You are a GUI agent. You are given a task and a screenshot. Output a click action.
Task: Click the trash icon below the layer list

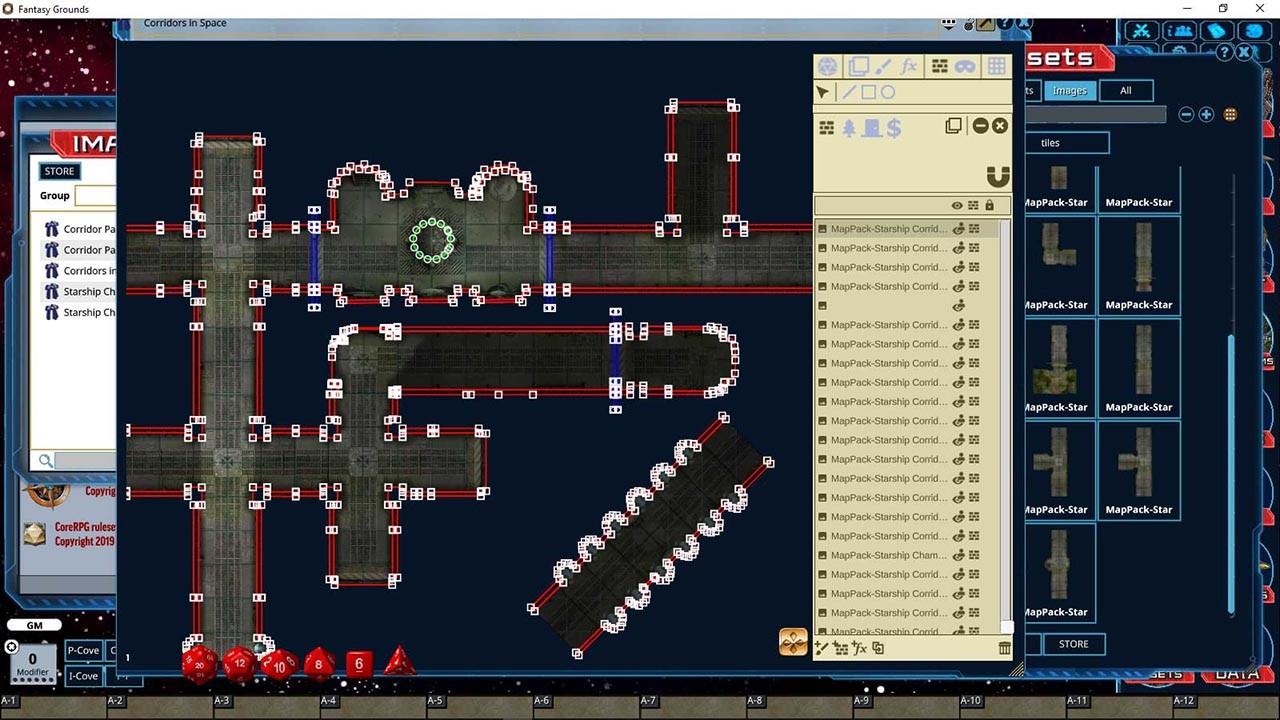click(1005, 648)
